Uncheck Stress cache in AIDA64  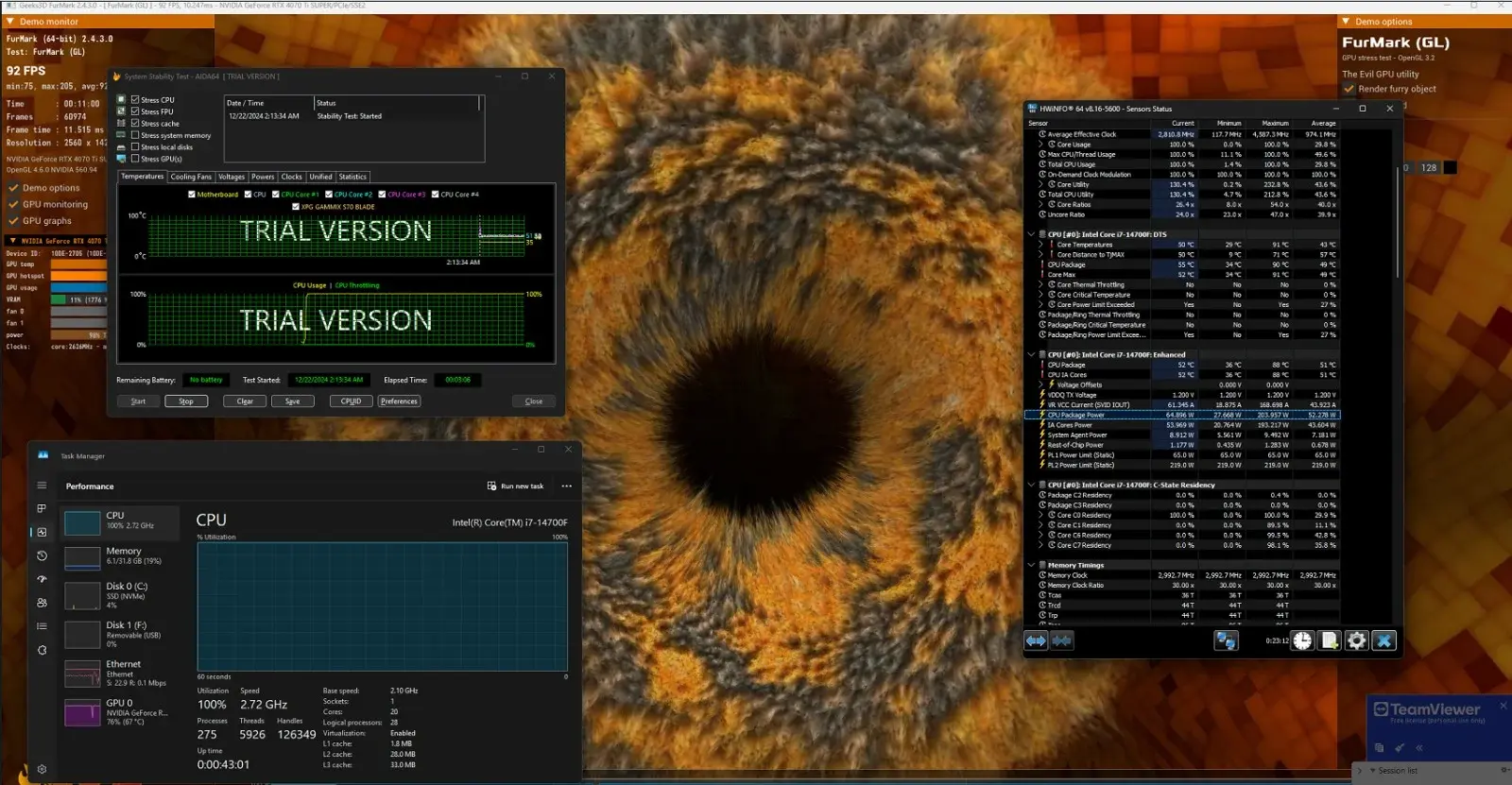(135, 124)
